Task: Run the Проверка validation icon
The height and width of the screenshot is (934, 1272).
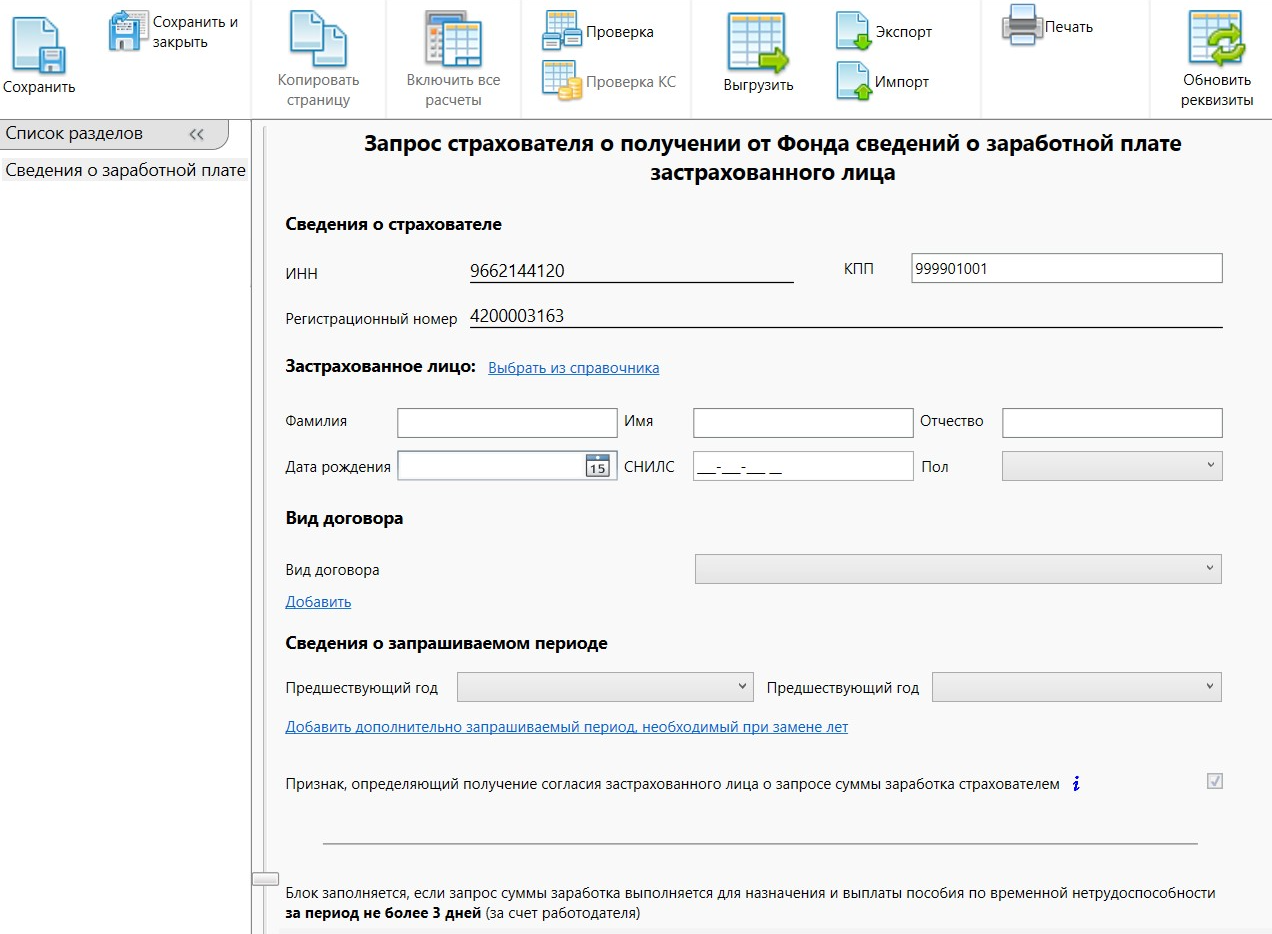Action: click(x=561, y=32)
